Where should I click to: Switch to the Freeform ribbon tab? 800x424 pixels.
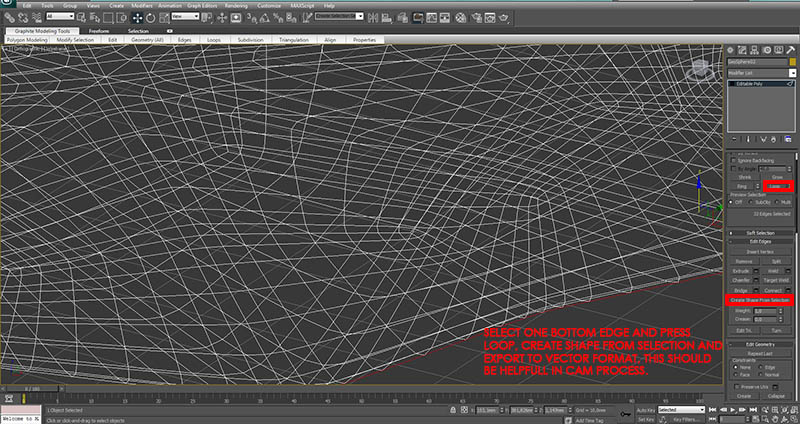pyautogui.click(x=99, y=31)
